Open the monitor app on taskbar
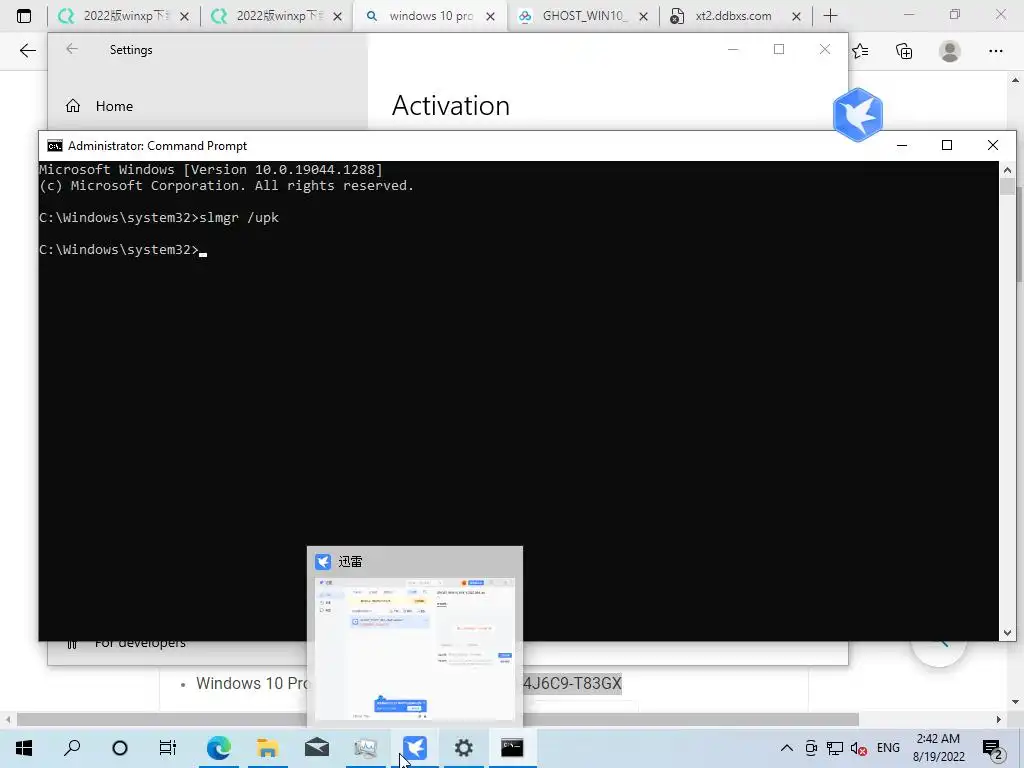 [x=366, y=748]
